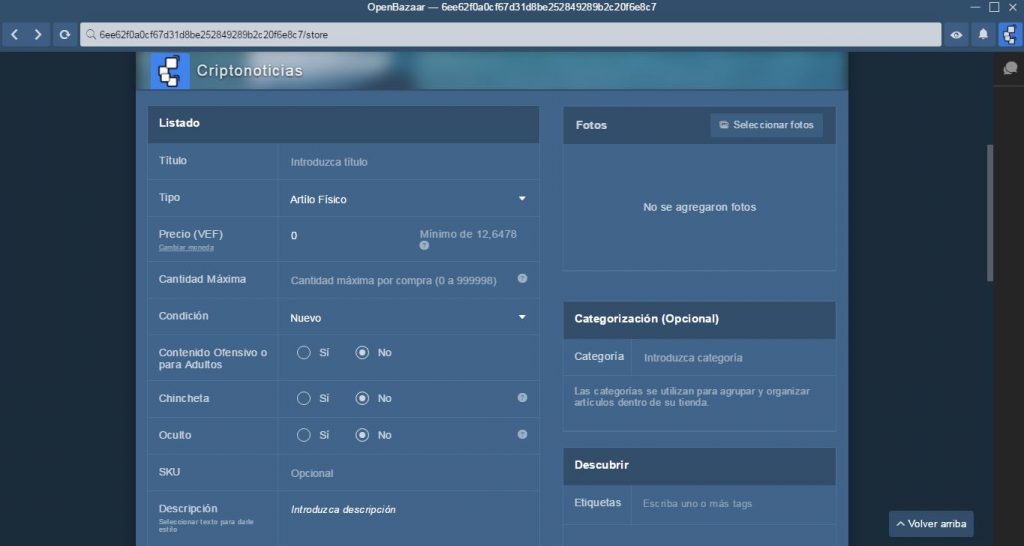
Task: Click the Categorización (Opcional) header
Action: (699, 319)
